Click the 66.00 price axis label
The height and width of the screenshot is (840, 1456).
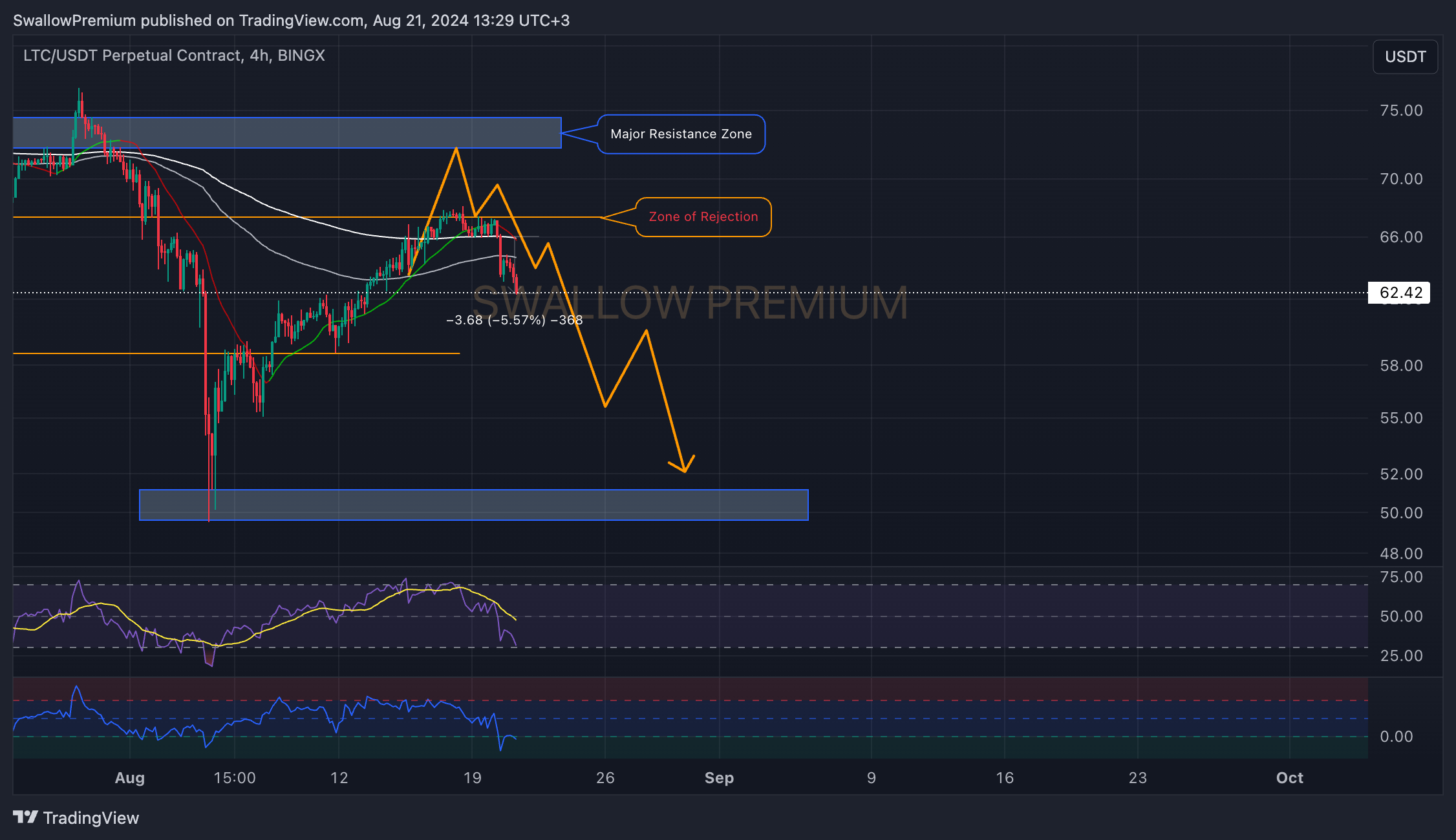[1401, 237]
